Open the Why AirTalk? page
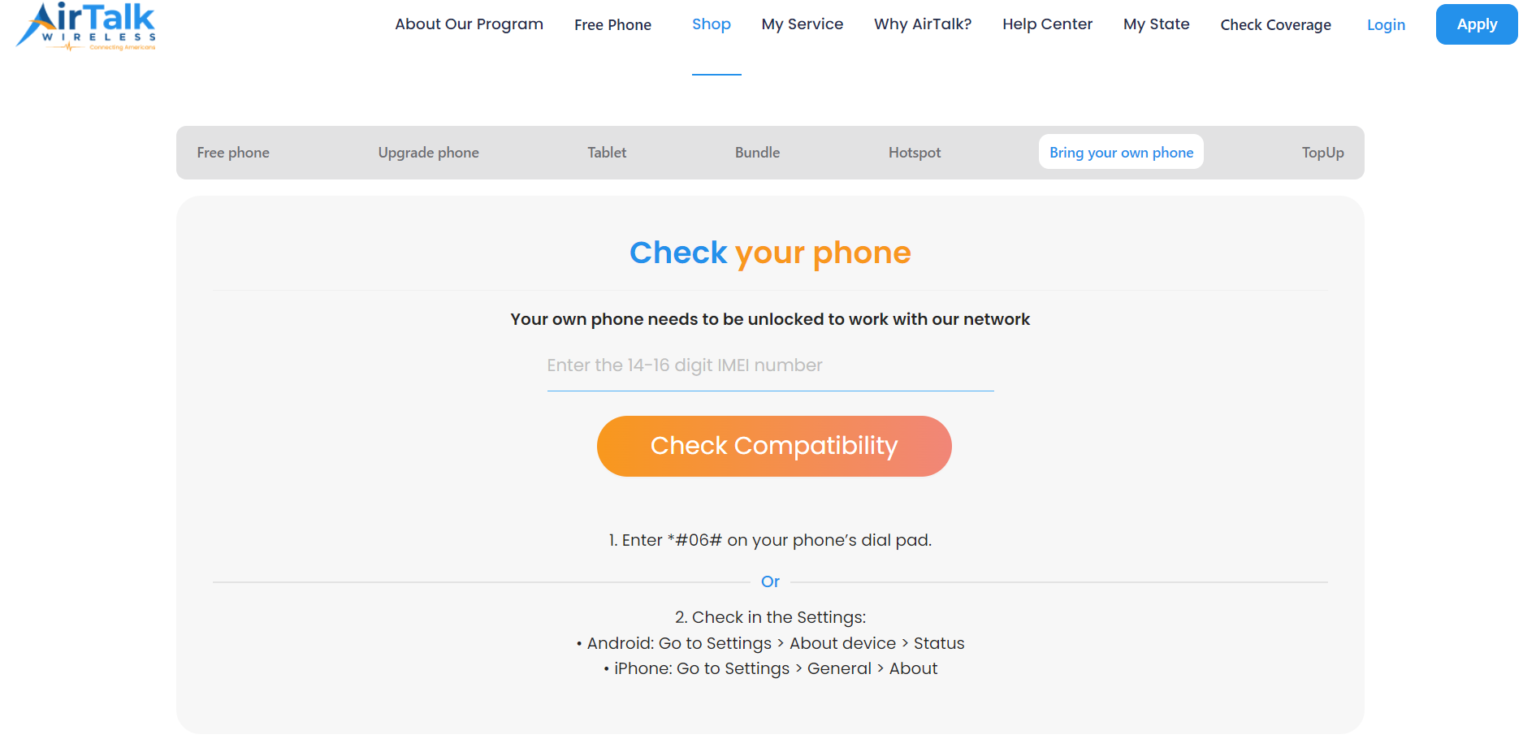This screenshot has height=739, width=1536. [x=922, y=24]
